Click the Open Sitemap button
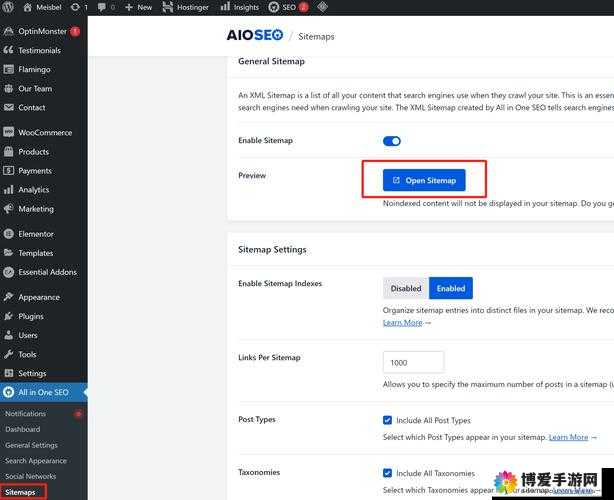614x500 pixels. [x=424, y=180]
